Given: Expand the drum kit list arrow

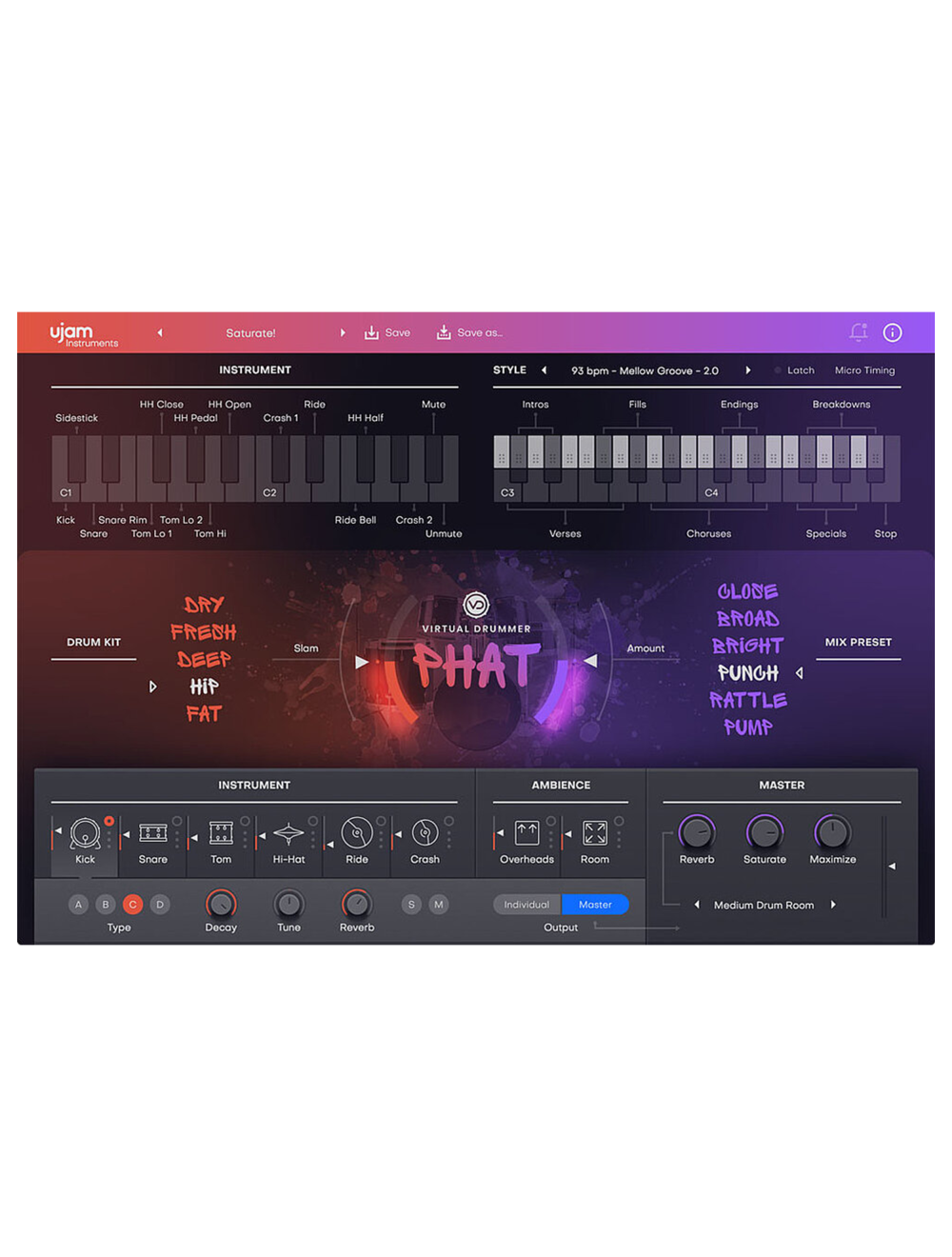Looking at the screenshot, I should click(x=152, y=686).
